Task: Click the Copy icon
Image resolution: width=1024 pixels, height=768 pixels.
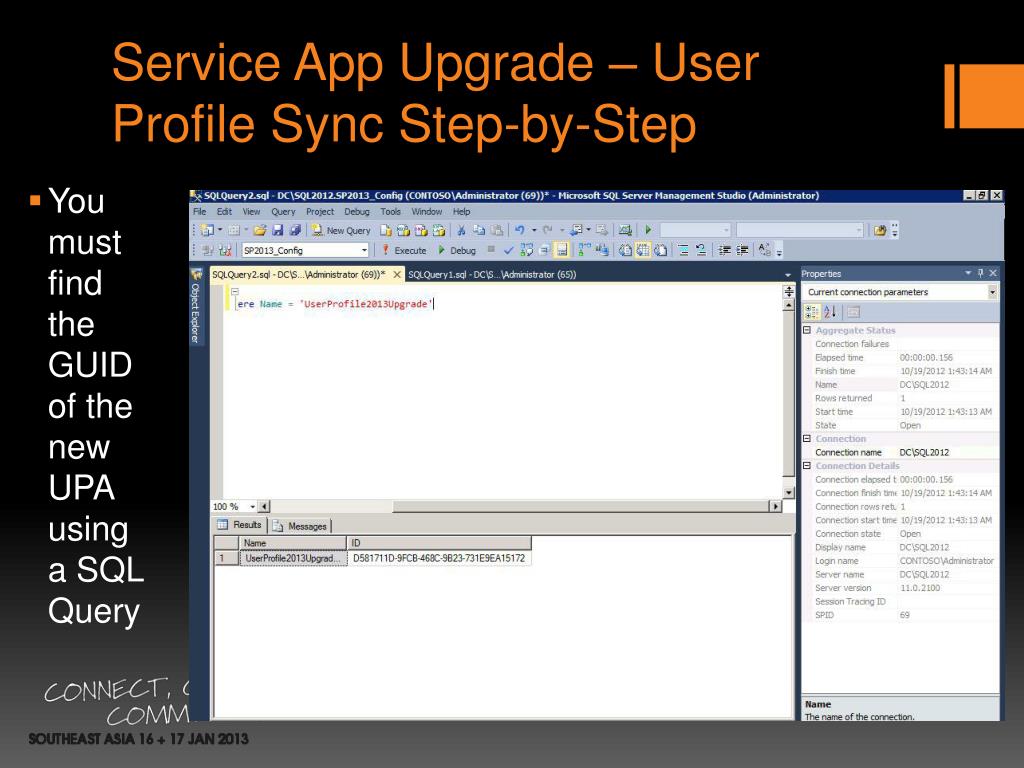Action: coord(478,230)
